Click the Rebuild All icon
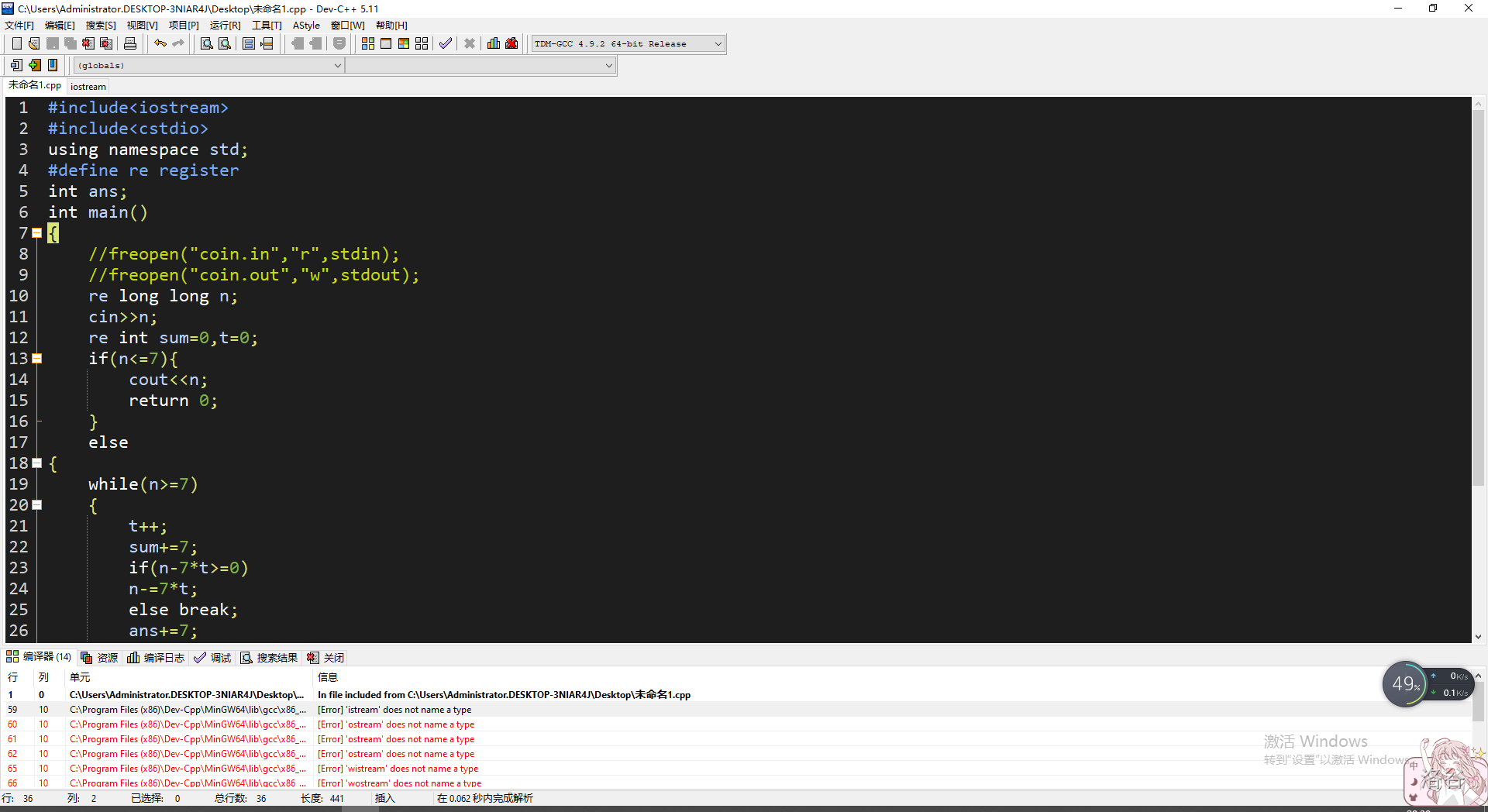Viewport: 1488px width, 812px height. (422, 43)
